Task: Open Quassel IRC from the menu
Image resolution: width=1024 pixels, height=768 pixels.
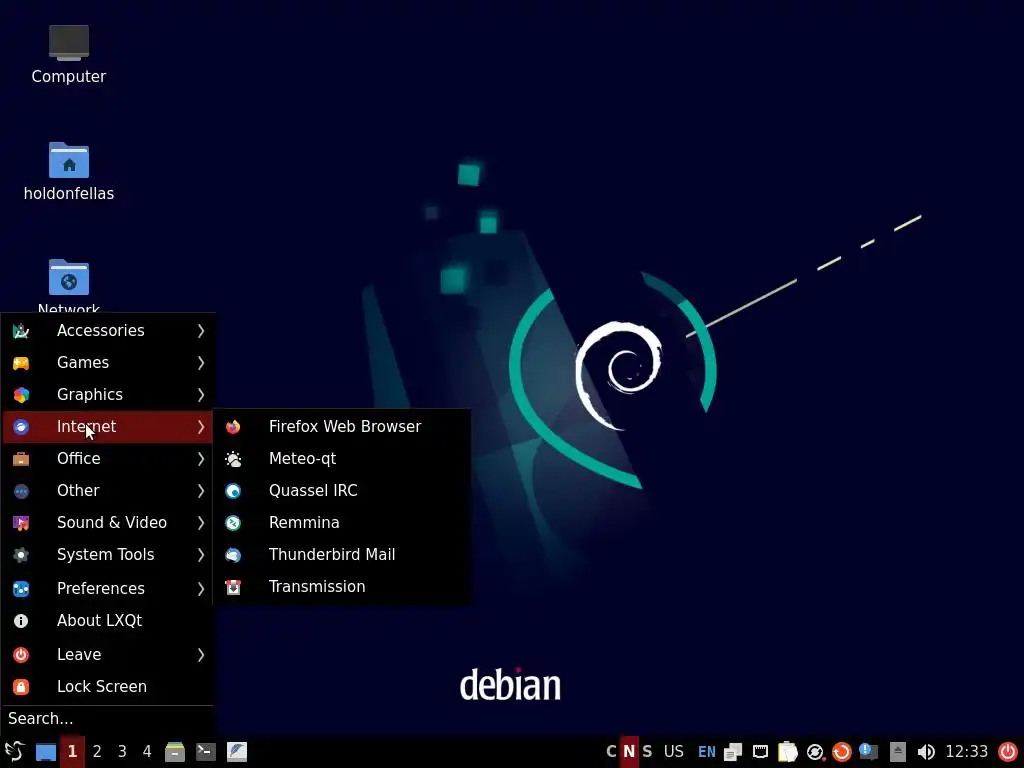Action: [x=342, y=490]
